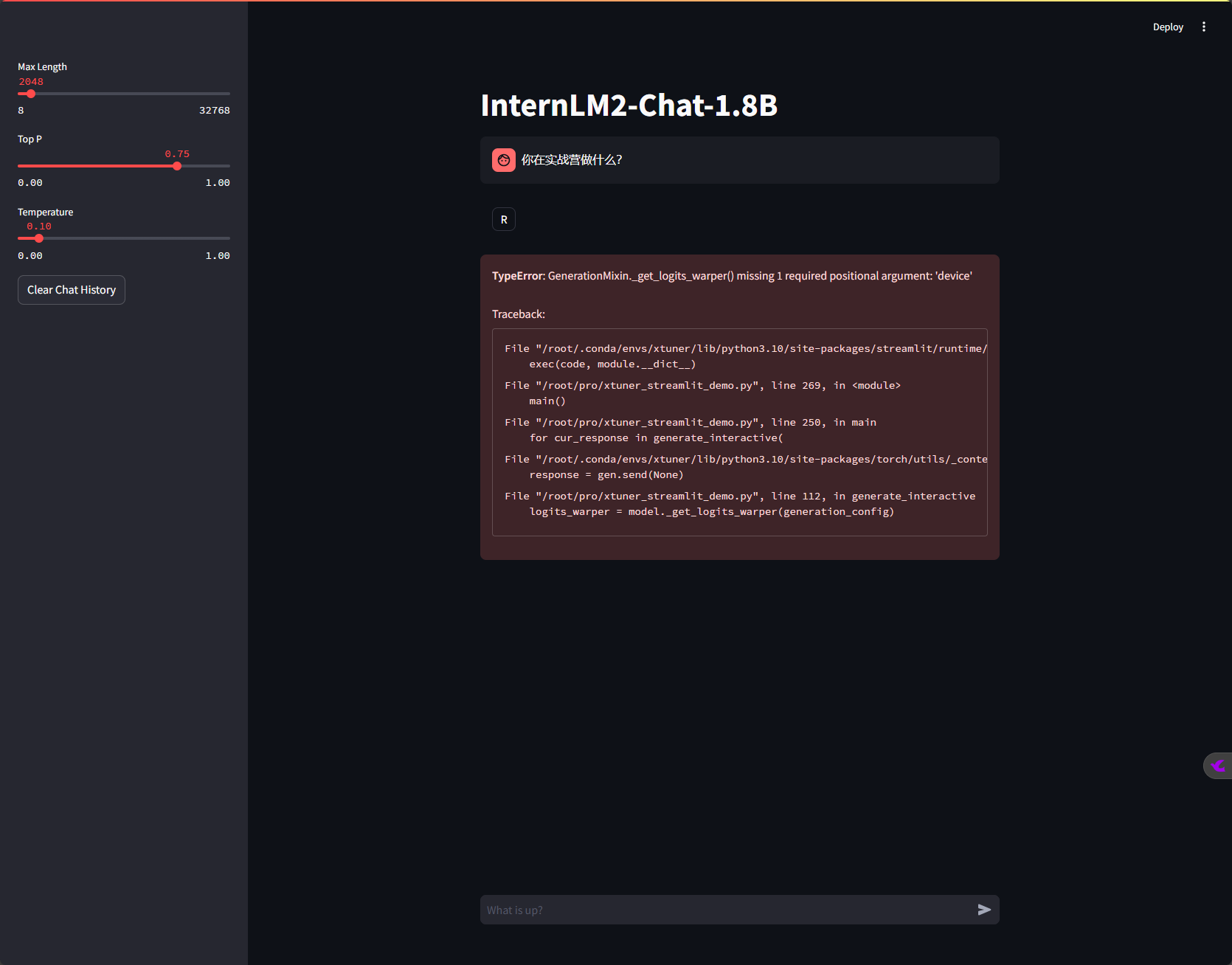Click the traceback line with 'line 269, in <module>'
1232x965 pixels.
(x=702, y=385)
